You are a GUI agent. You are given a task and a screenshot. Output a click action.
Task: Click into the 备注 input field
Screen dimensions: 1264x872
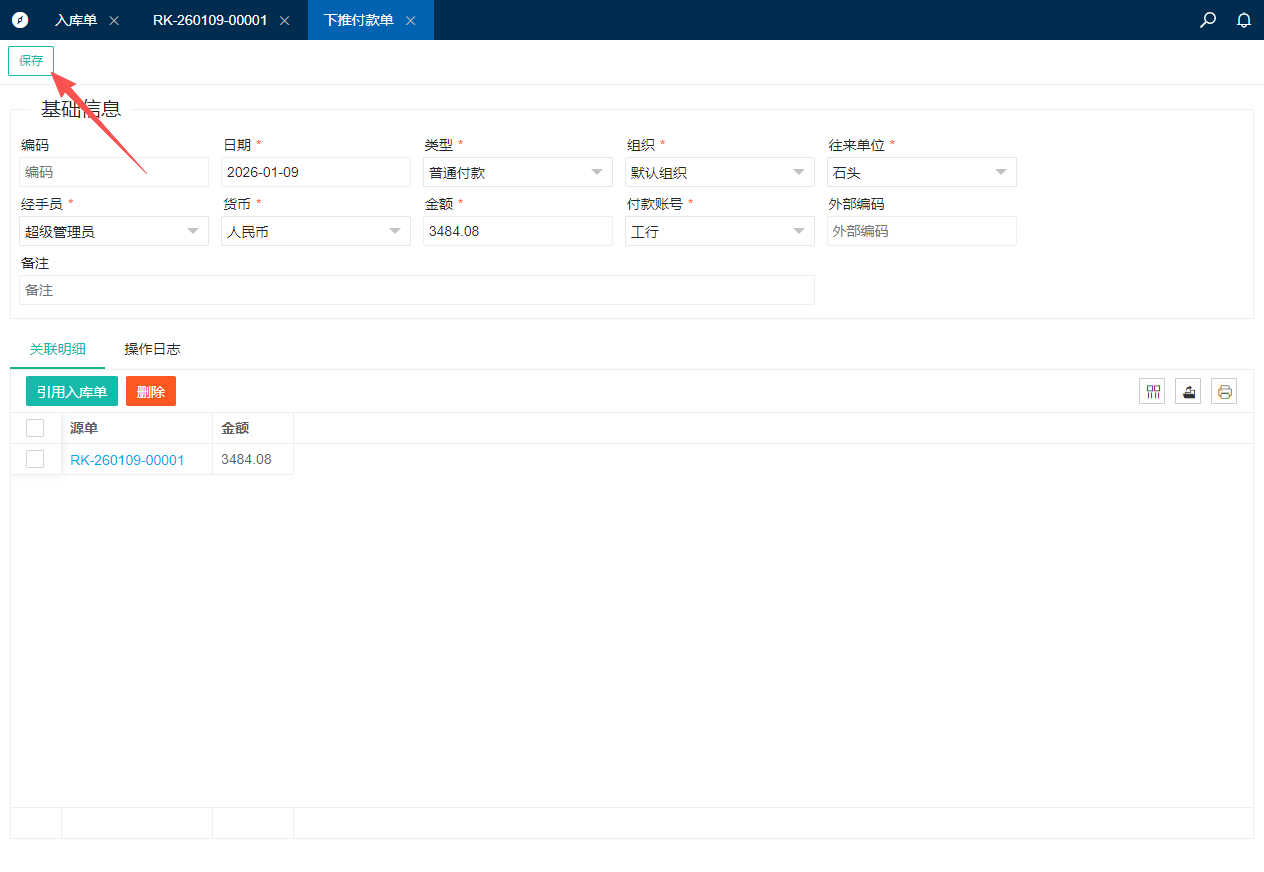point(417,290)
